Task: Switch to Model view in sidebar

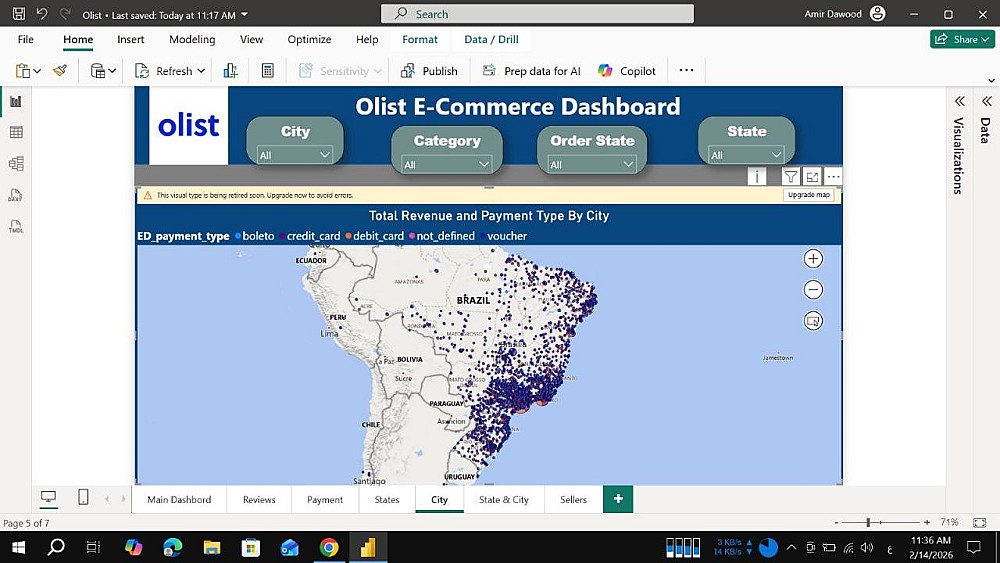Action: pos(16,164)
